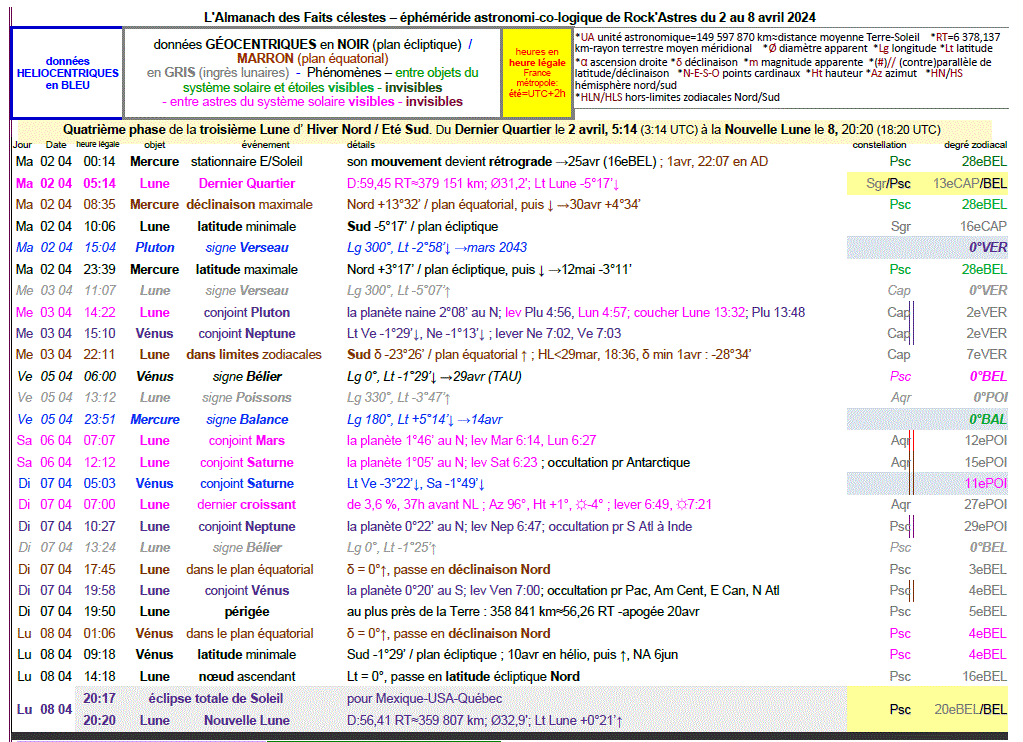Select the time "10:27" of Lune conjoint Neptune
The width and height of the screenshot is (1023, 742).
(x=99, y=527)
